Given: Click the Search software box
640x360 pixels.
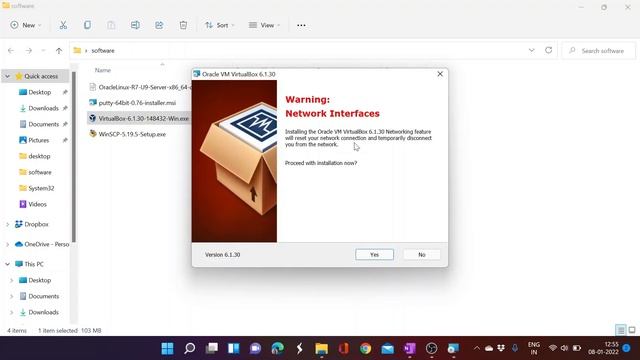Looking at the screenshot, I should (599, 51).
